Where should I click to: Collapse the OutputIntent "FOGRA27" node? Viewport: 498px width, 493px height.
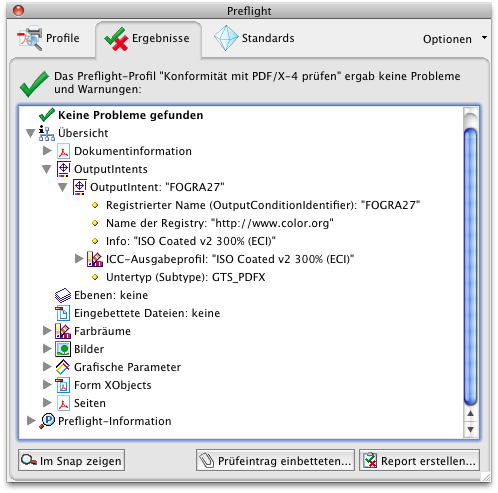[62, 187]
